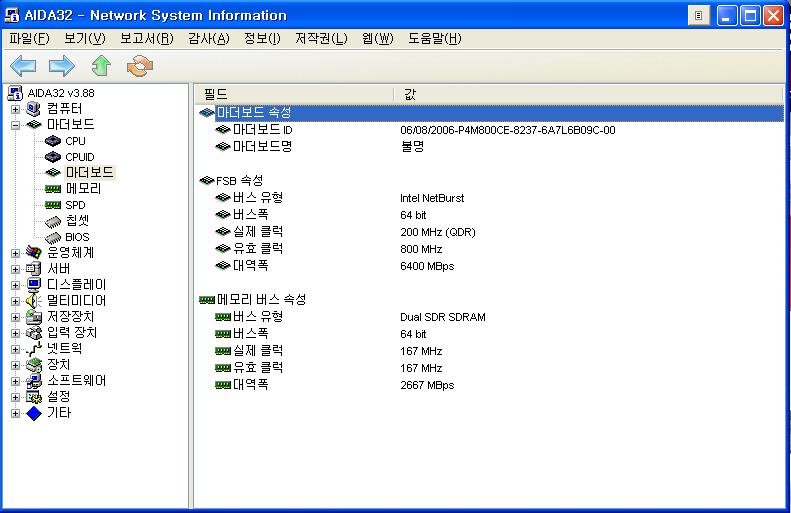Click the 필드 column header
791x513 pixels.
click(x=295, y=94)
